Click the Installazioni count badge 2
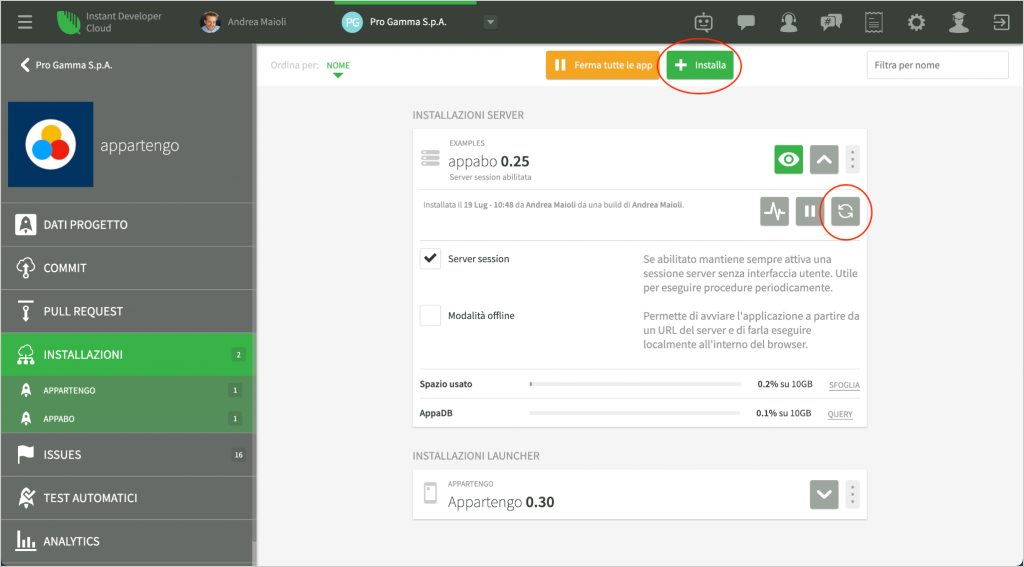Image resolution: width=1024 pixels, height=567 pixels. 238,355
